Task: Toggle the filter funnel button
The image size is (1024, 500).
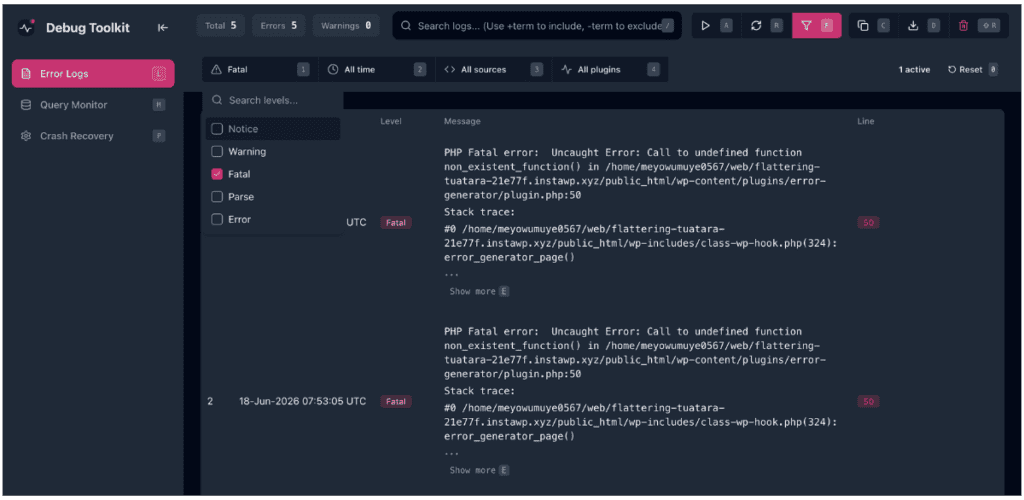Action: 816,25
